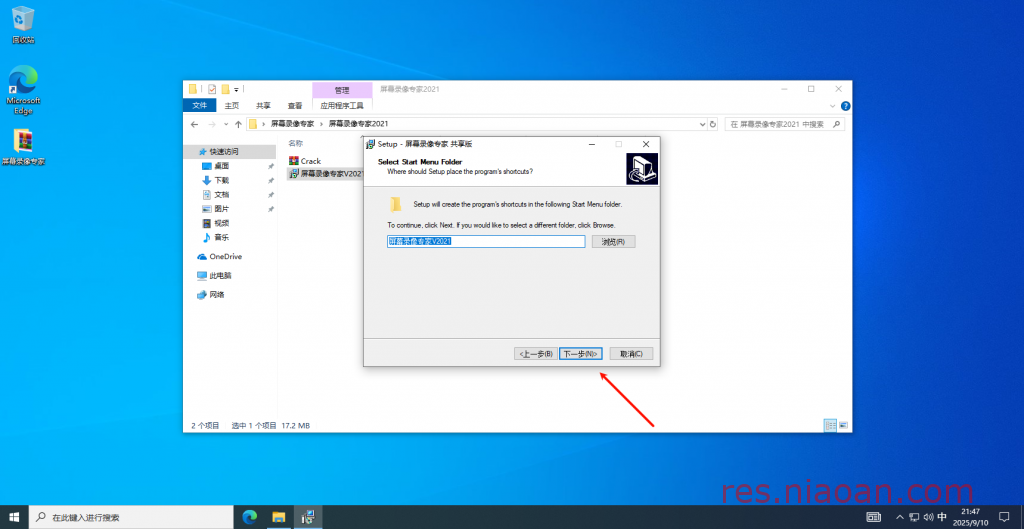Screen dimensions: 1024x529
Task: Click Explorer search box for 屏幕录像专家2021
Action: point(784,124)
